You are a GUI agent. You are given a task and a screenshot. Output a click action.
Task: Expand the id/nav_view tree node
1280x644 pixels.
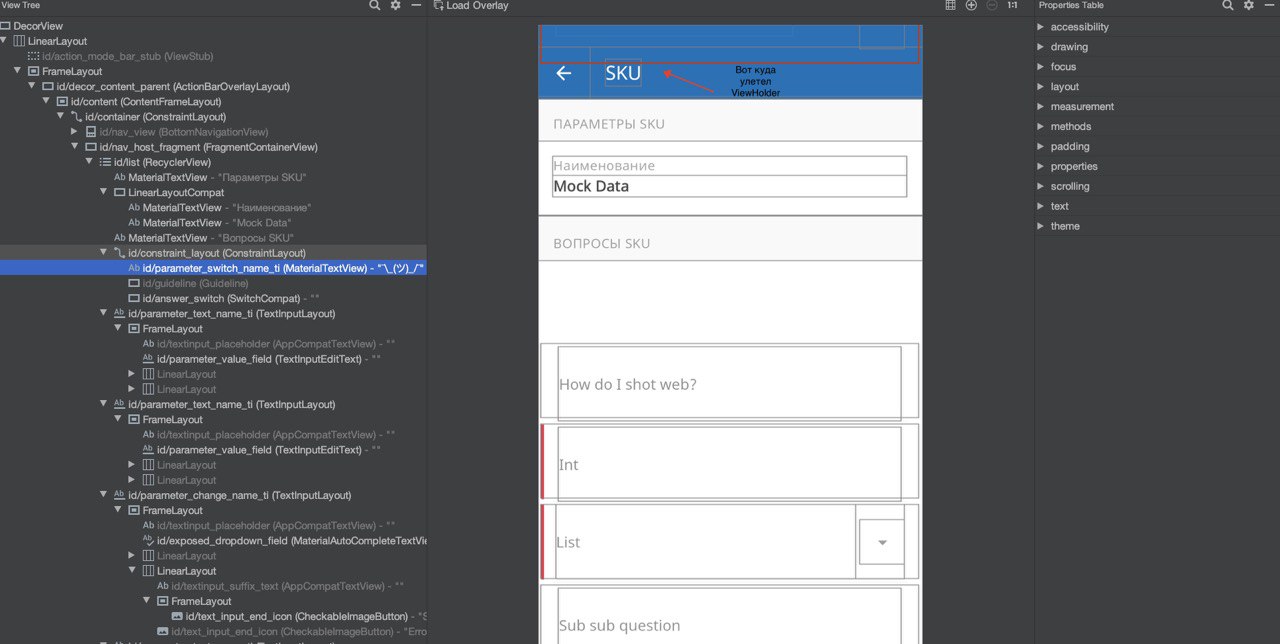pos(75,132)
